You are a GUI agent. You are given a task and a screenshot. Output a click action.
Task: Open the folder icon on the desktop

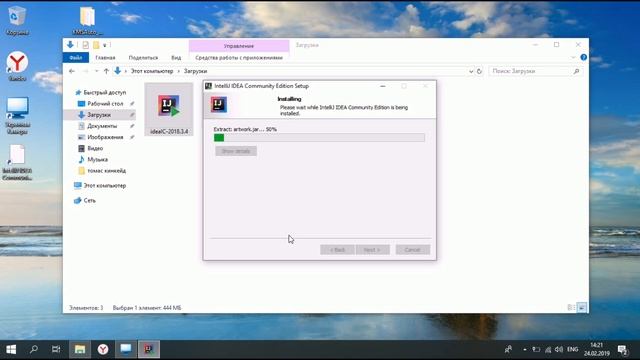[x=87, y=20]
